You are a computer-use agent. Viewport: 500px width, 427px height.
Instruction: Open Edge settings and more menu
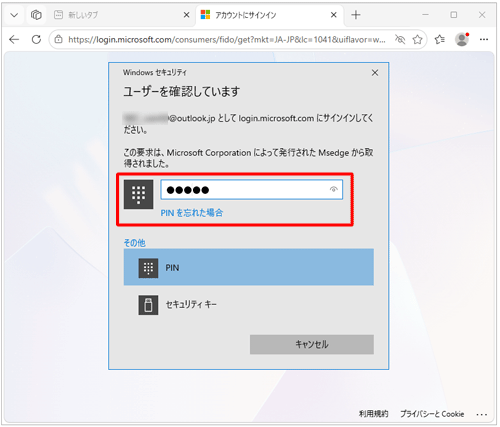(x=484, y=40)
